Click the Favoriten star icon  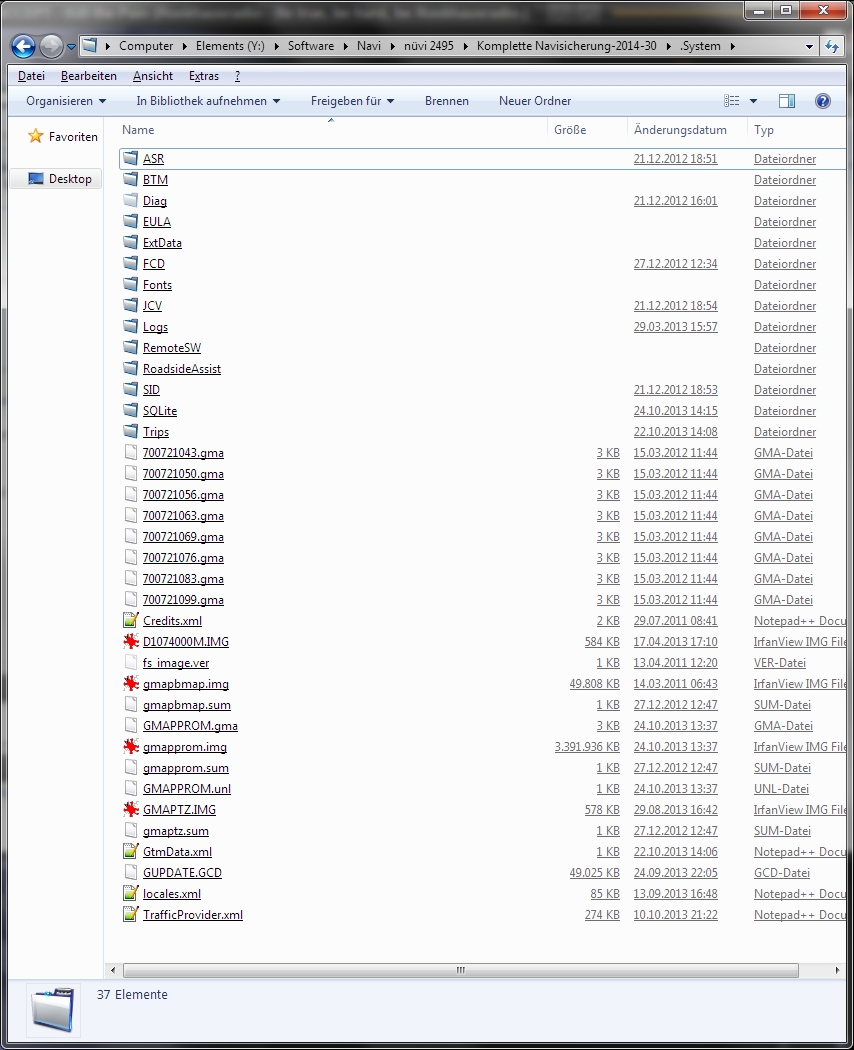[36, 136]
